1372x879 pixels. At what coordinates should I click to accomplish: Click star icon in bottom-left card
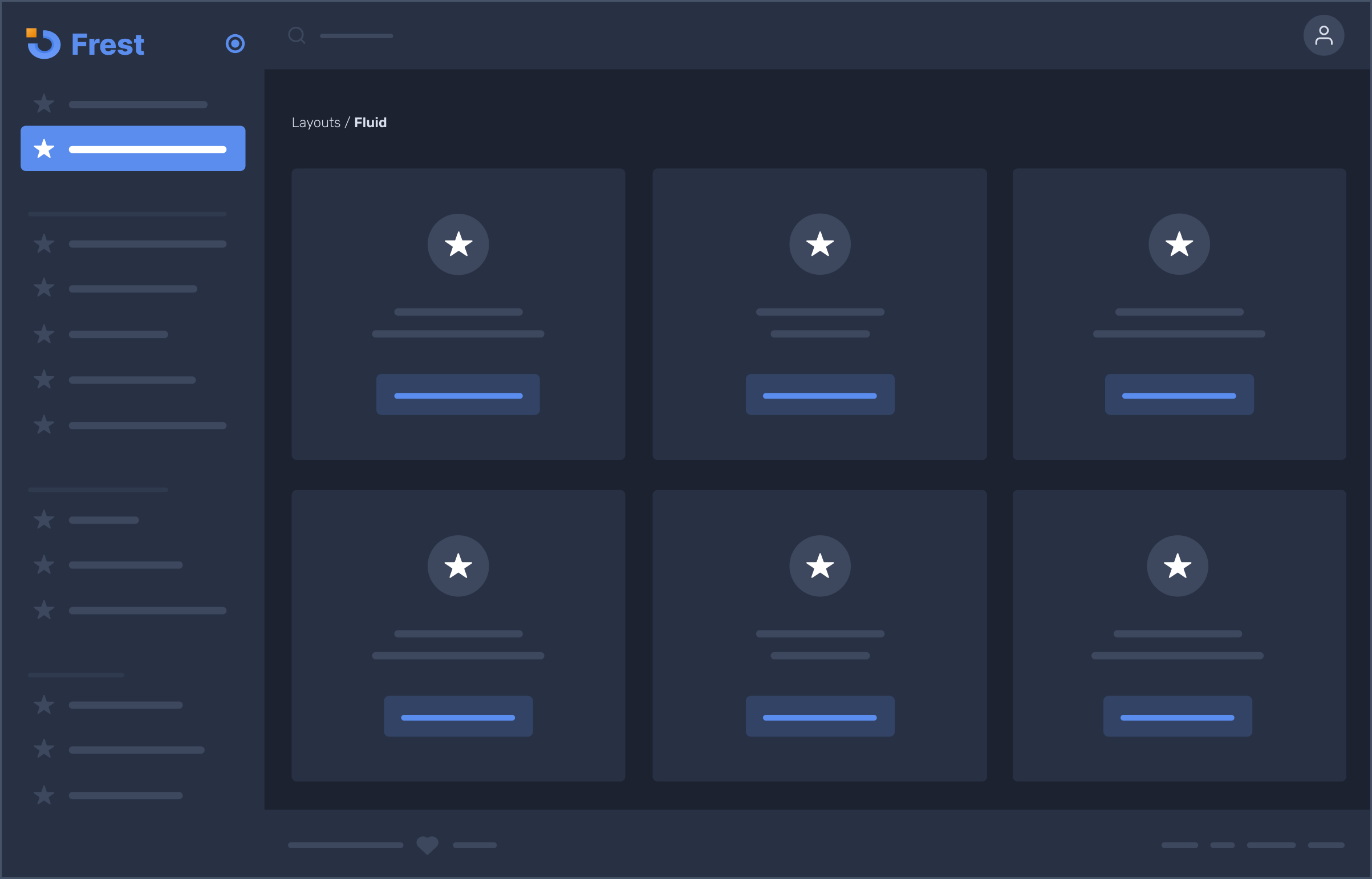pos(458,565)
